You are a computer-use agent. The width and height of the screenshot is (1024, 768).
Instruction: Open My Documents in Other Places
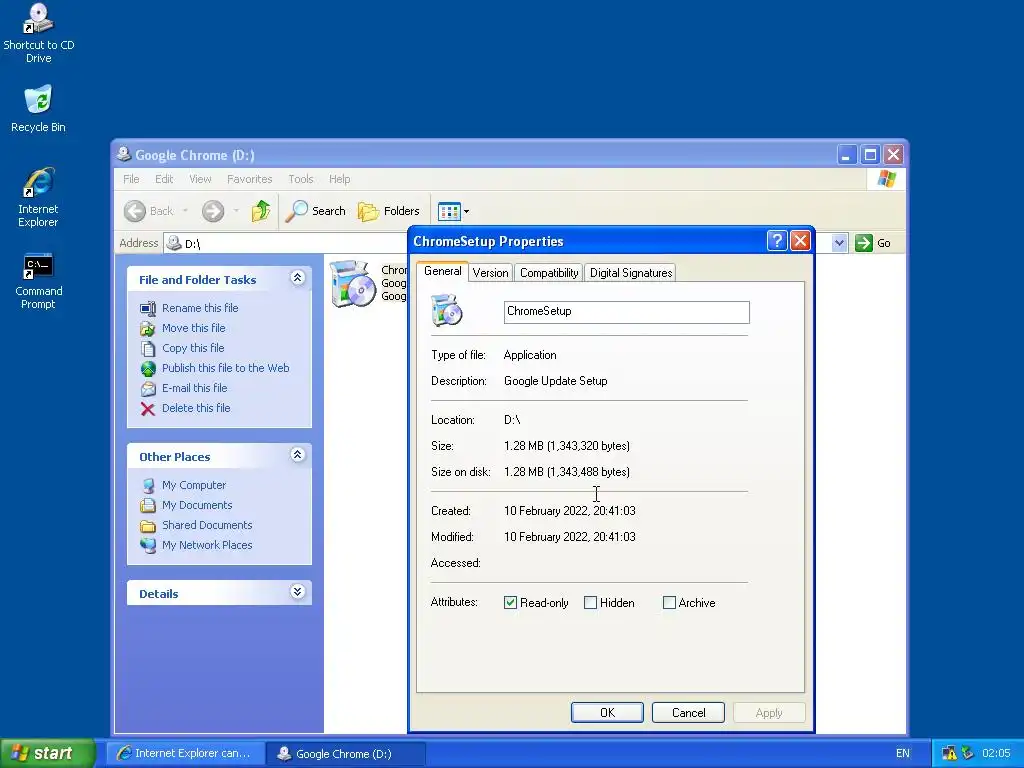click(x=197, y=505)
